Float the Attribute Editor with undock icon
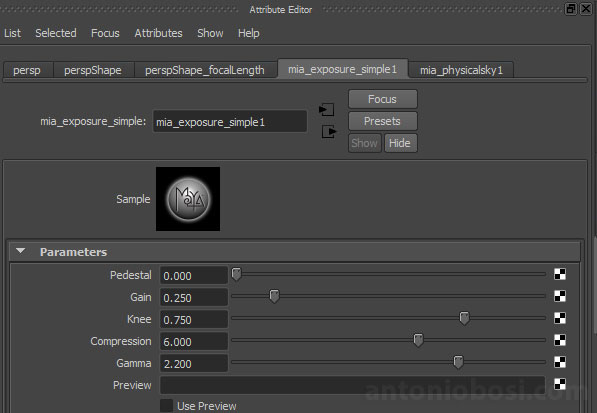 571,9
